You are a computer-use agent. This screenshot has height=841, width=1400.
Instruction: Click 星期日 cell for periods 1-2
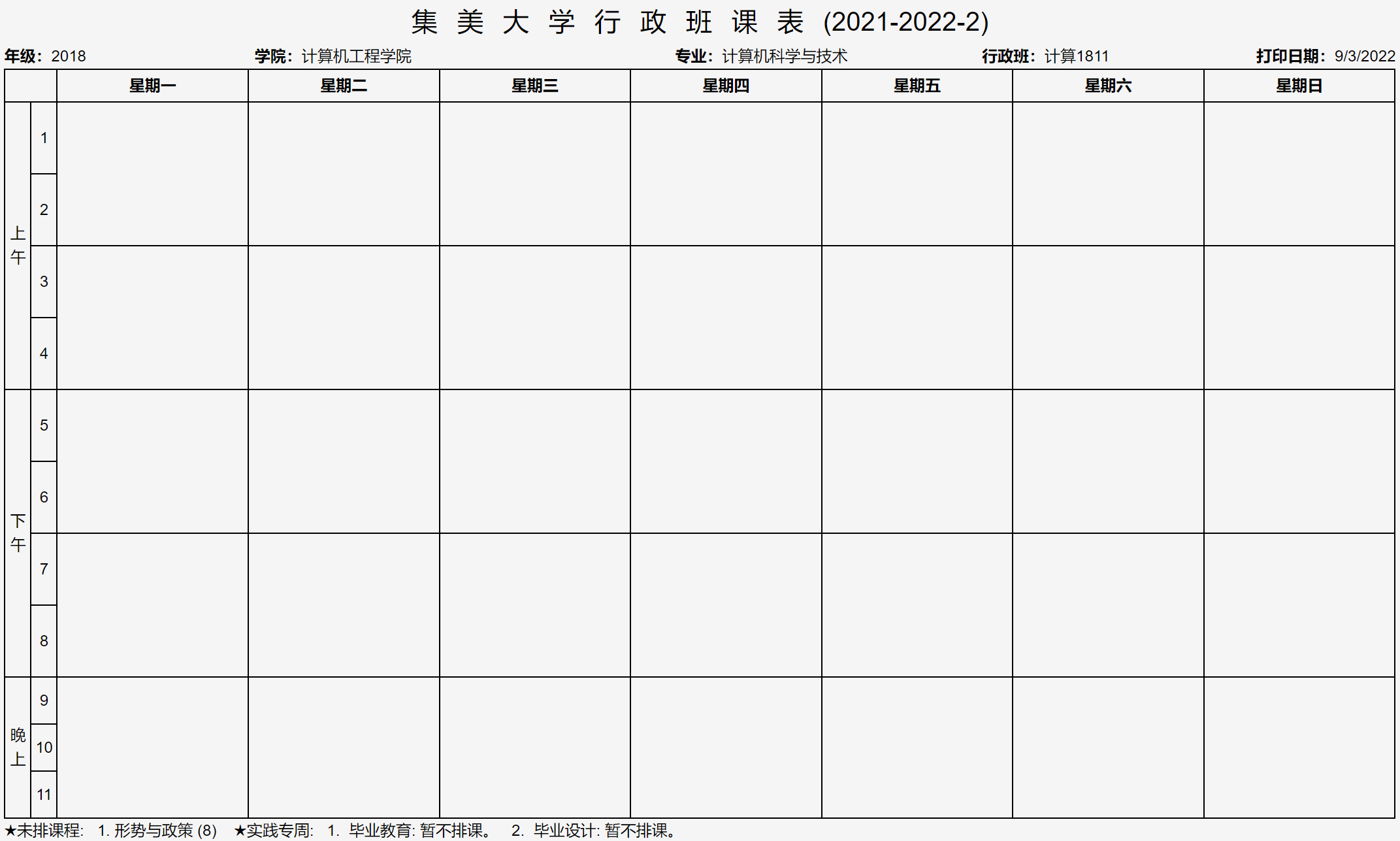(x=1299, y=174)
